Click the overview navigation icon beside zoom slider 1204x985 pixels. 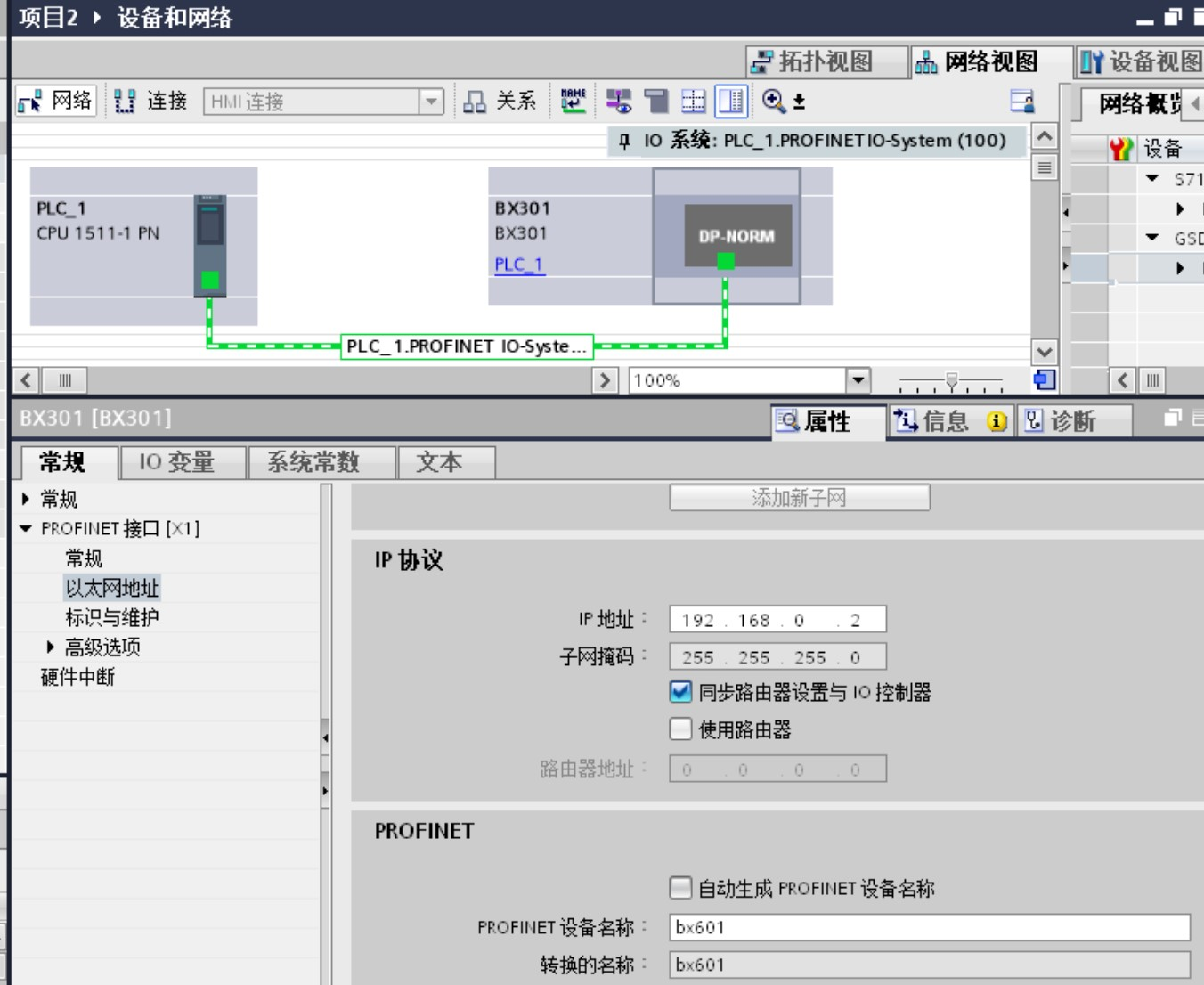coord(1045,380)
